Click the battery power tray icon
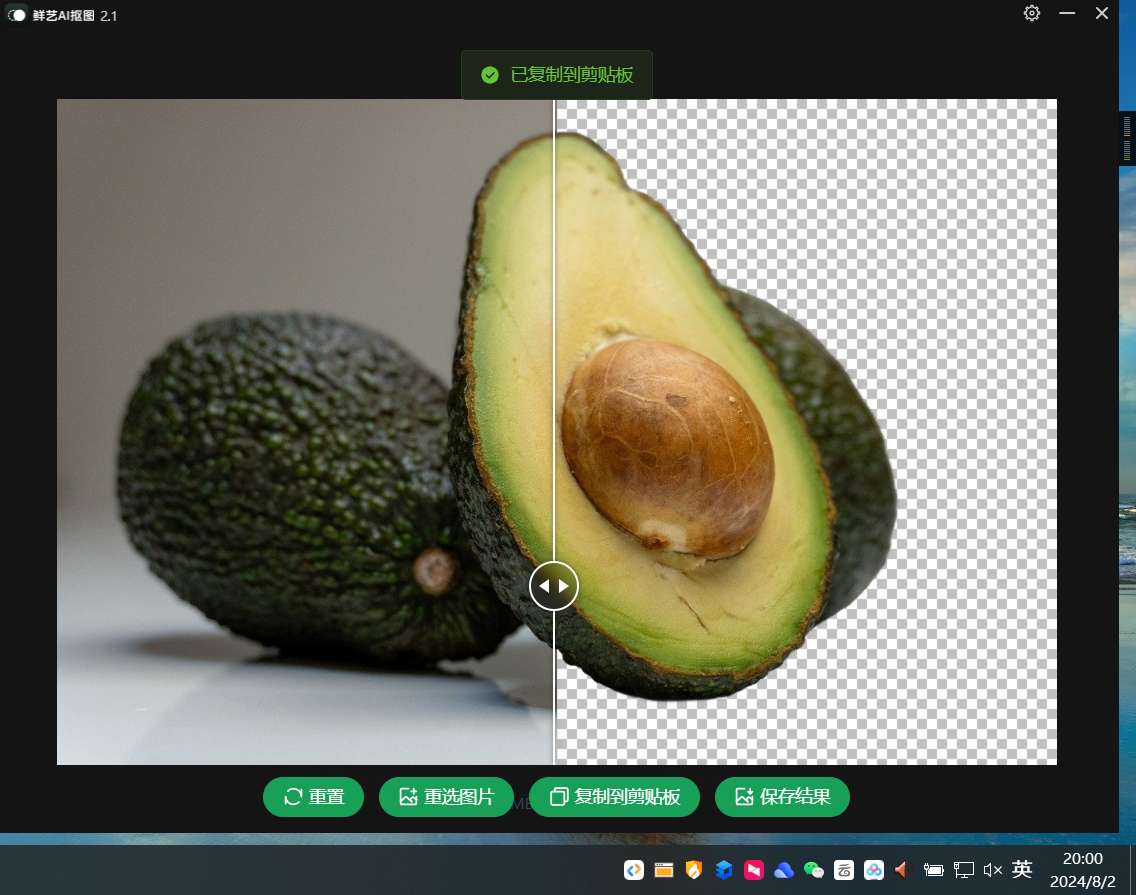This screenshot has height=895, width=1136. 933,870
